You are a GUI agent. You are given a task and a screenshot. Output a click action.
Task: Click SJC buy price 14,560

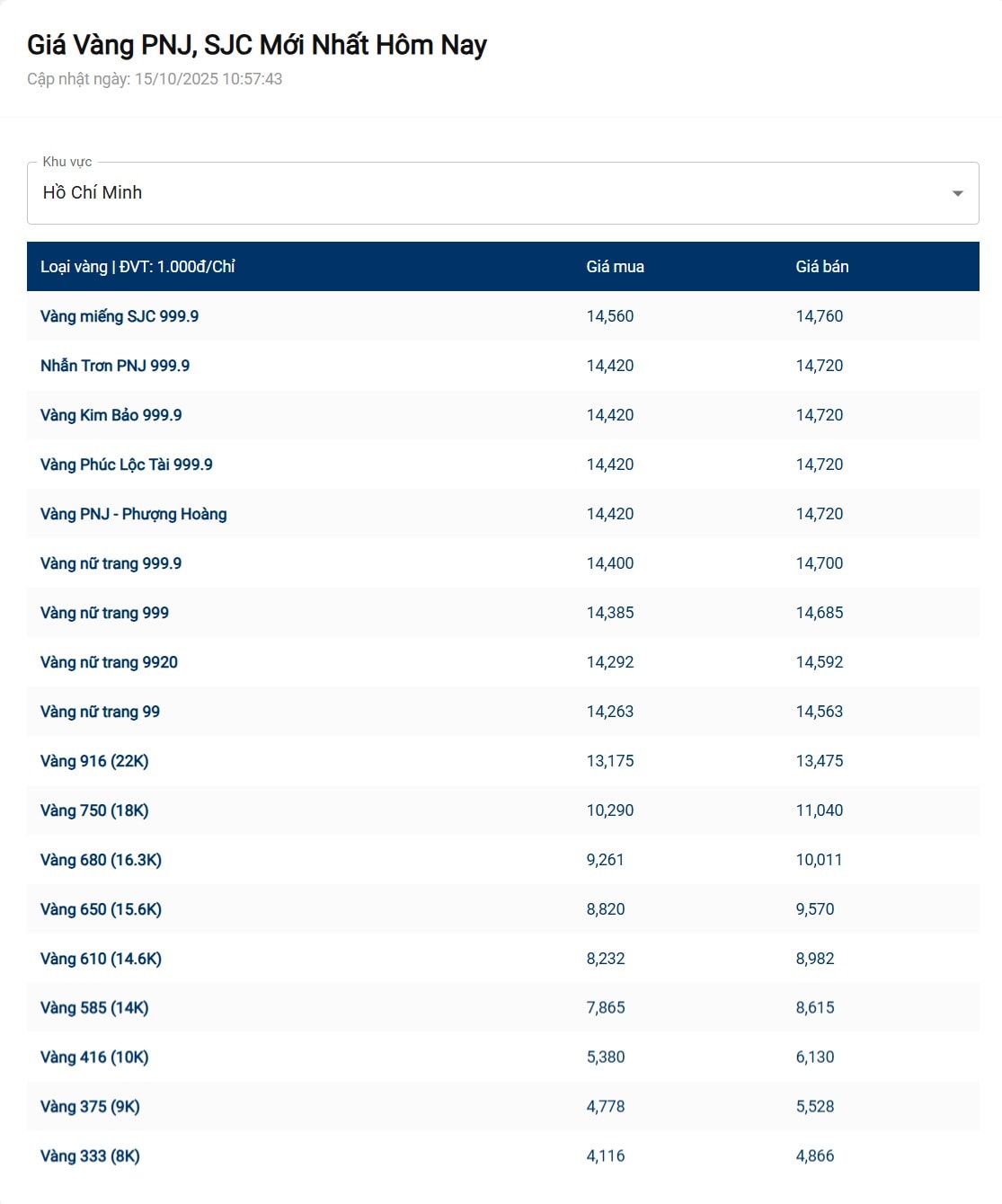pos(609,316)
